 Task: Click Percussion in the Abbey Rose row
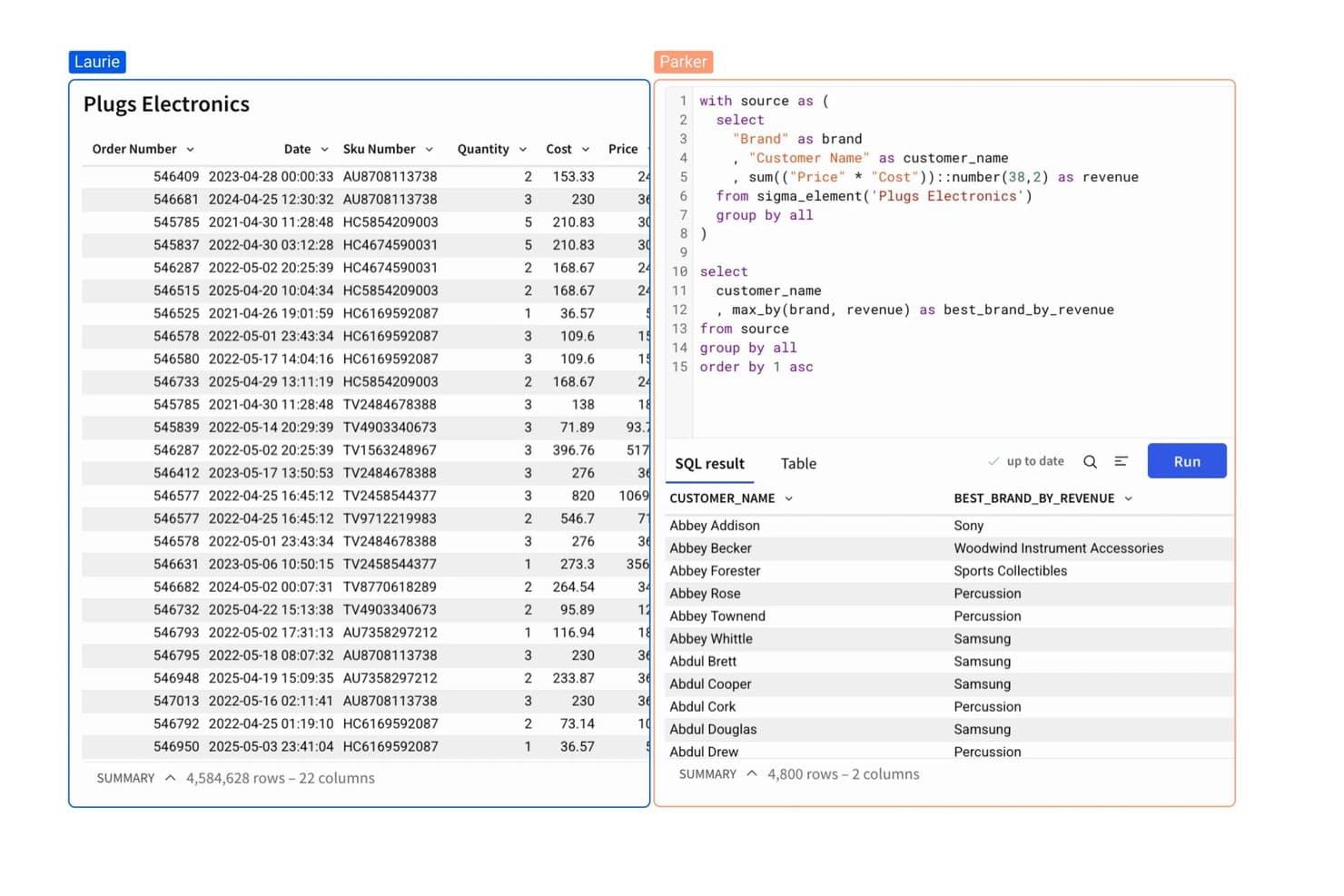(x=987, y=594)
